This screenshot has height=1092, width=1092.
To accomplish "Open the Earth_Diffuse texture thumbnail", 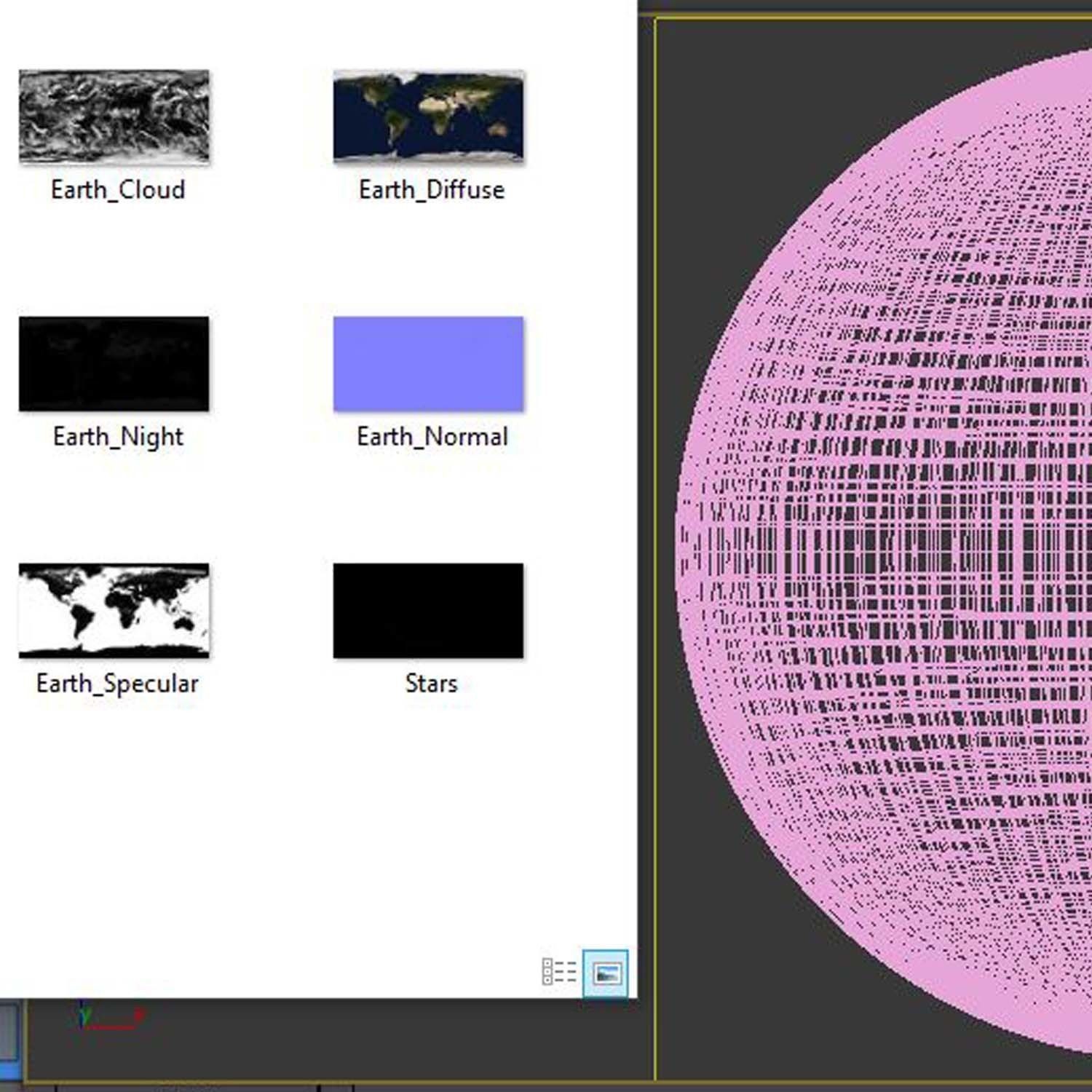I will [x=428, y=116].
